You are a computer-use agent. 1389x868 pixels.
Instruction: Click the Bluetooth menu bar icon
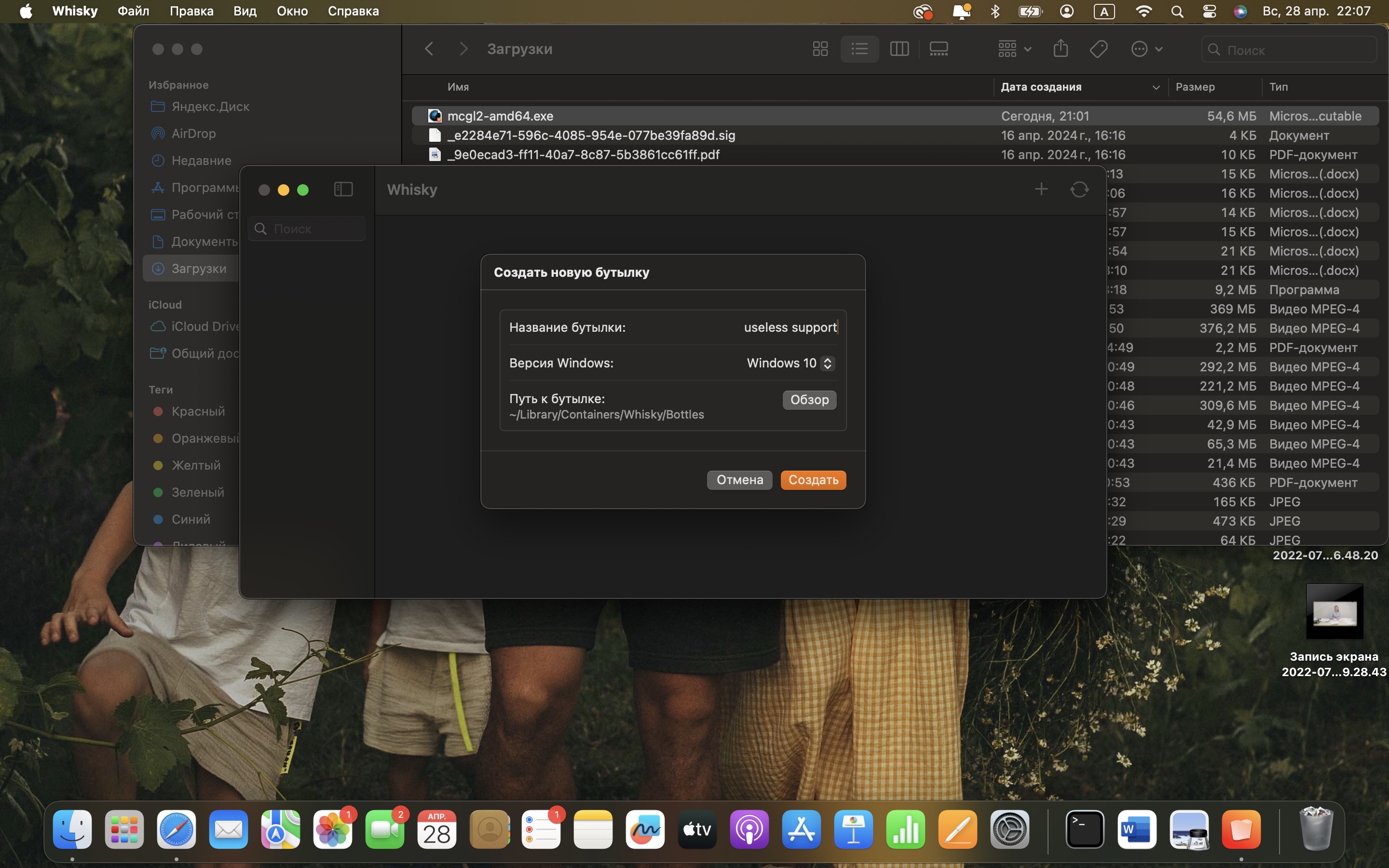click(995, 12)
